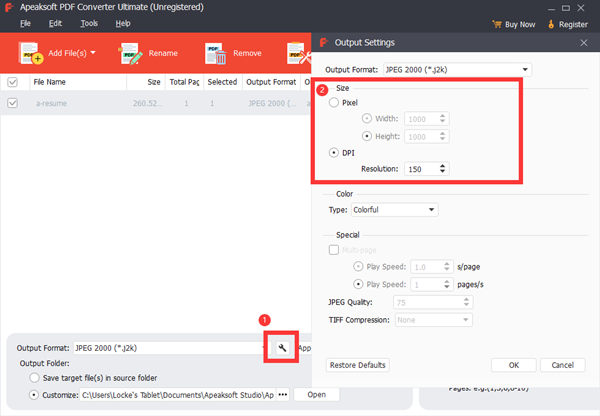Adjust the Height stepper arrows
The height and width of the screenshot is (416, 600).
tap(442, 136)
